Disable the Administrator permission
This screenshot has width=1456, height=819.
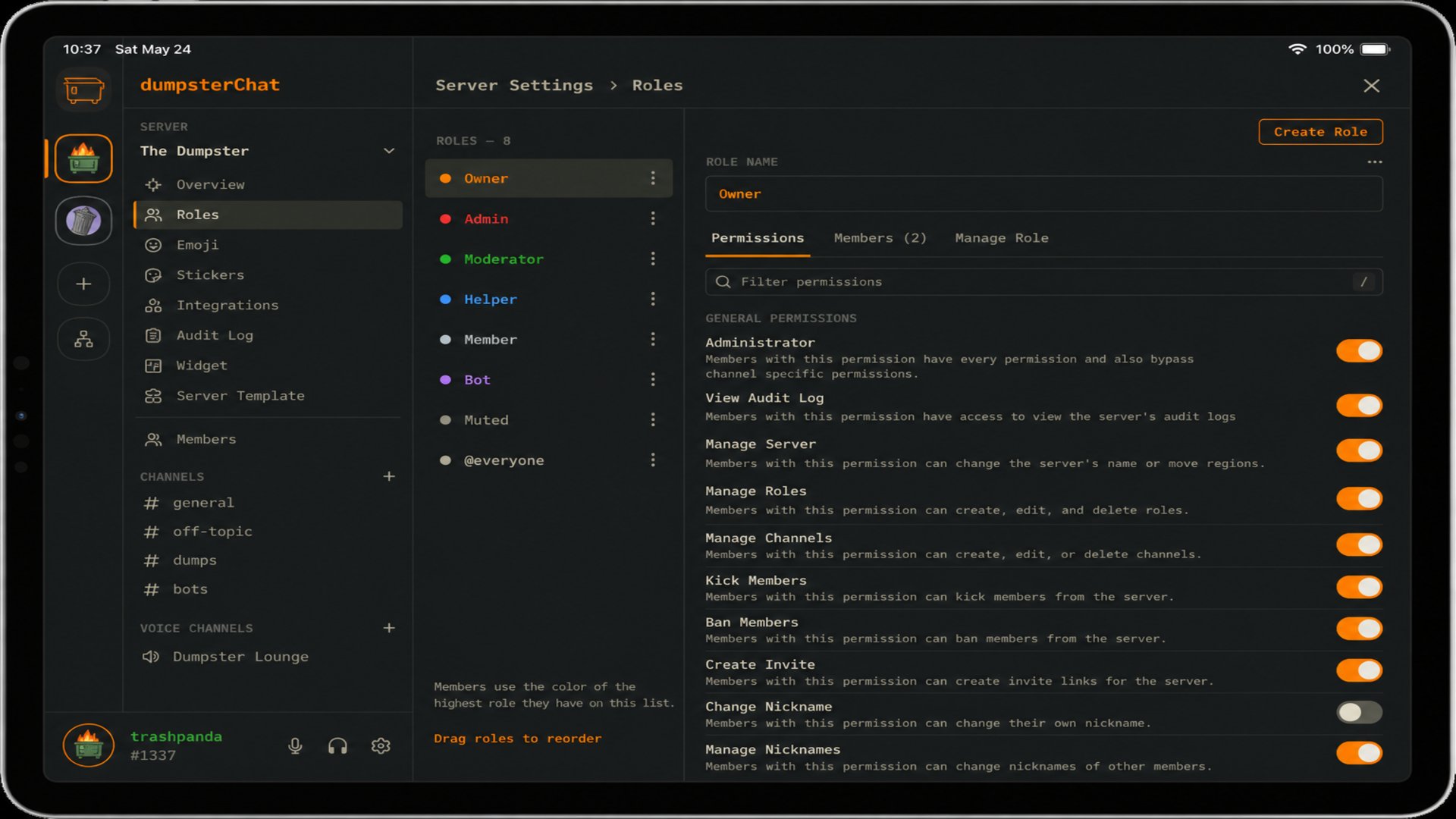(1359, 350)
